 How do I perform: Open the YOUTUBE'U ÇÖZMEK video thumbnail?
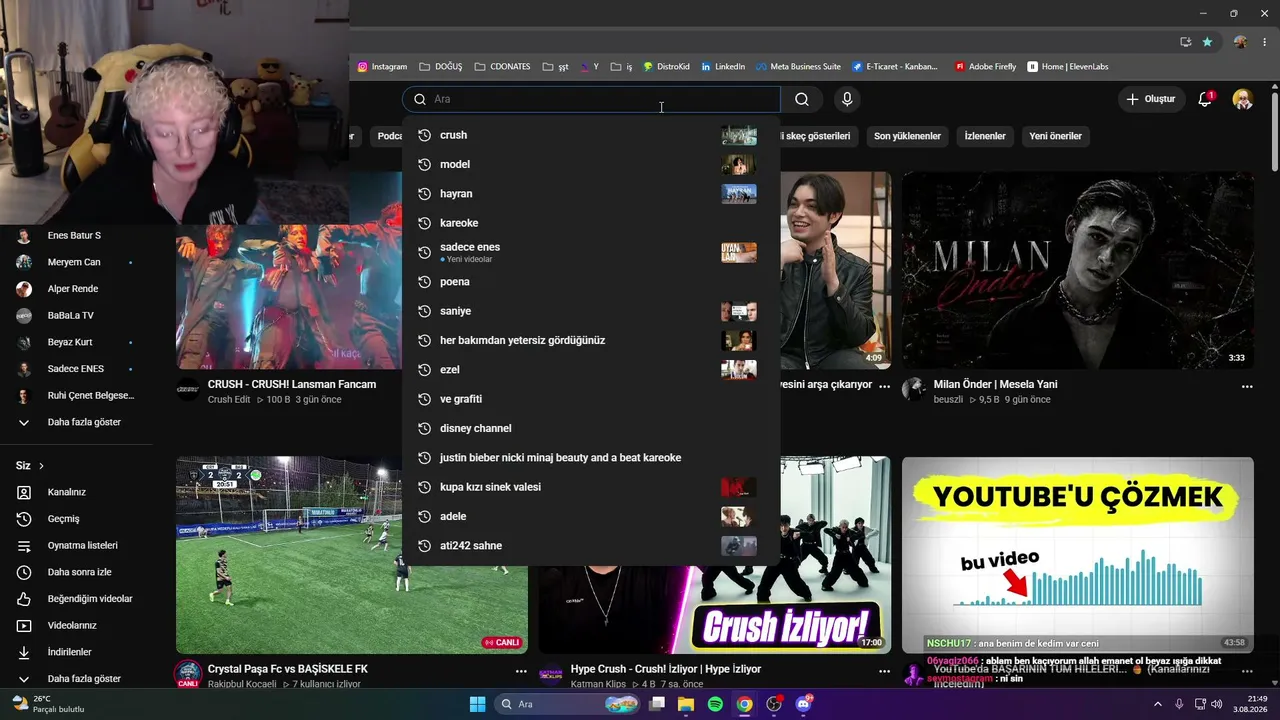pos(1078,555)
